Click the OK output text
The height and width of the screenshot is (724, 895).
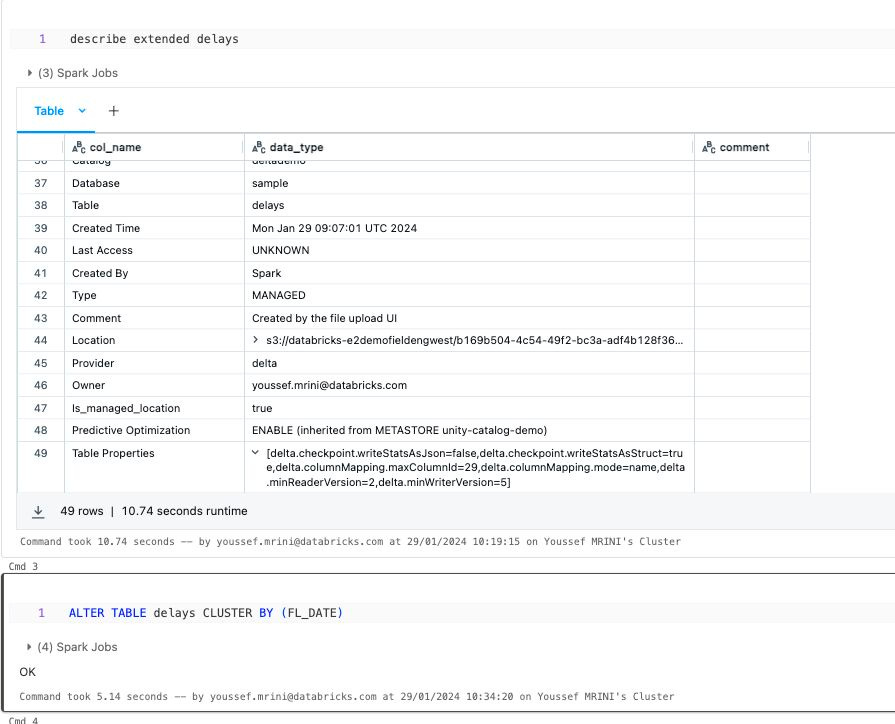tap(27, 672)
